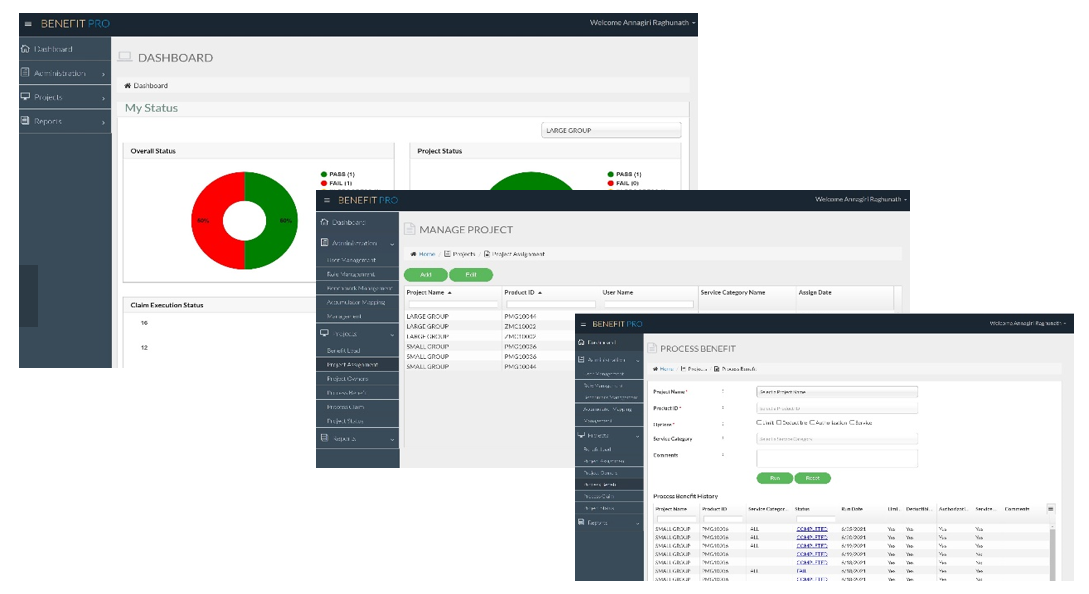Click the green Add button
This screenshot has width=1089, height=594.
[426, 275]
